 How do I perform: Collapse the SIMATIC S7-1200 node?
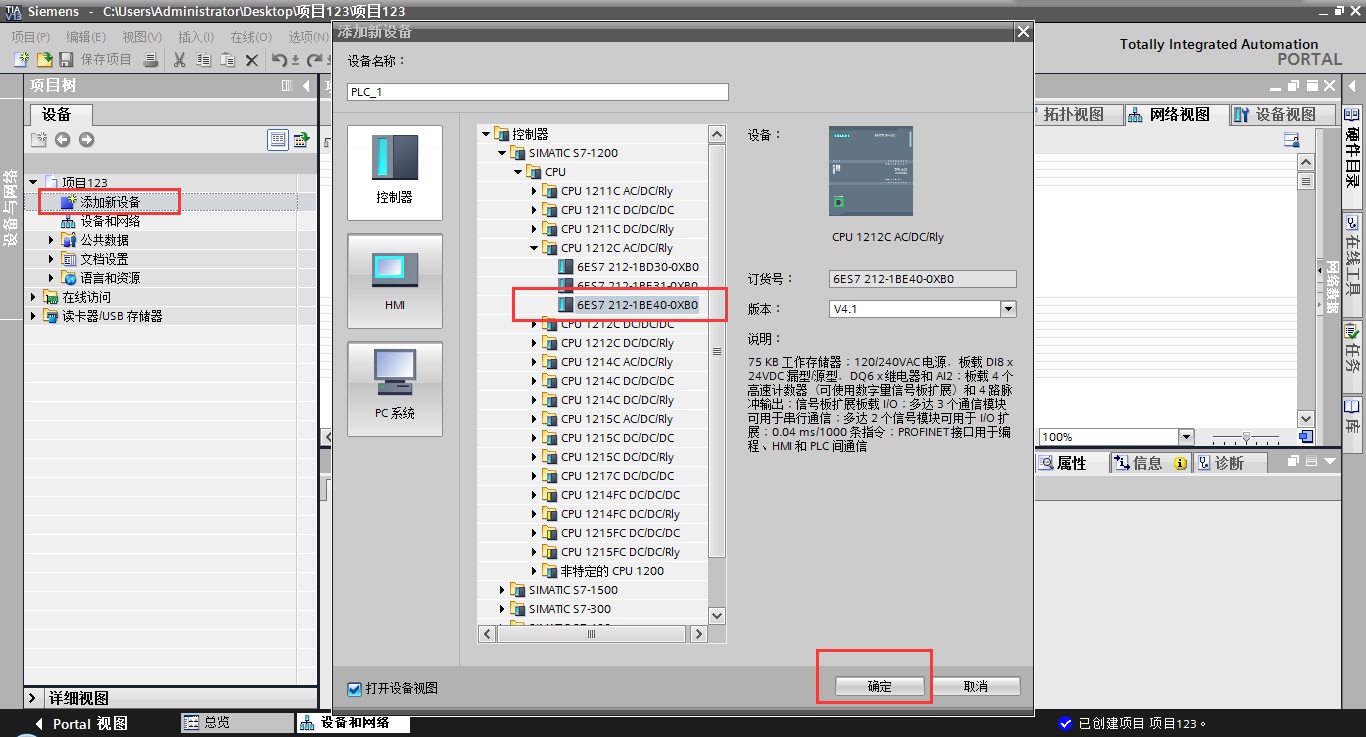502,153
